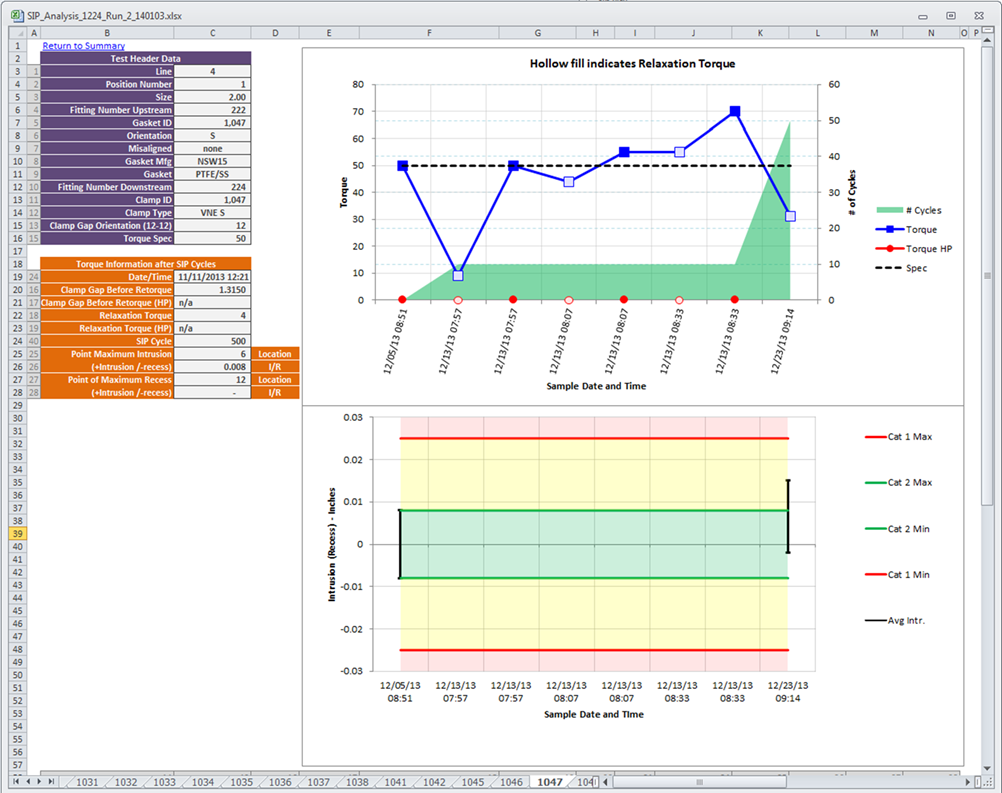Click the 'Sample Date and Time' axis title in torque chart
This screenshot has height=793, width=1002.
coord(596,386)
